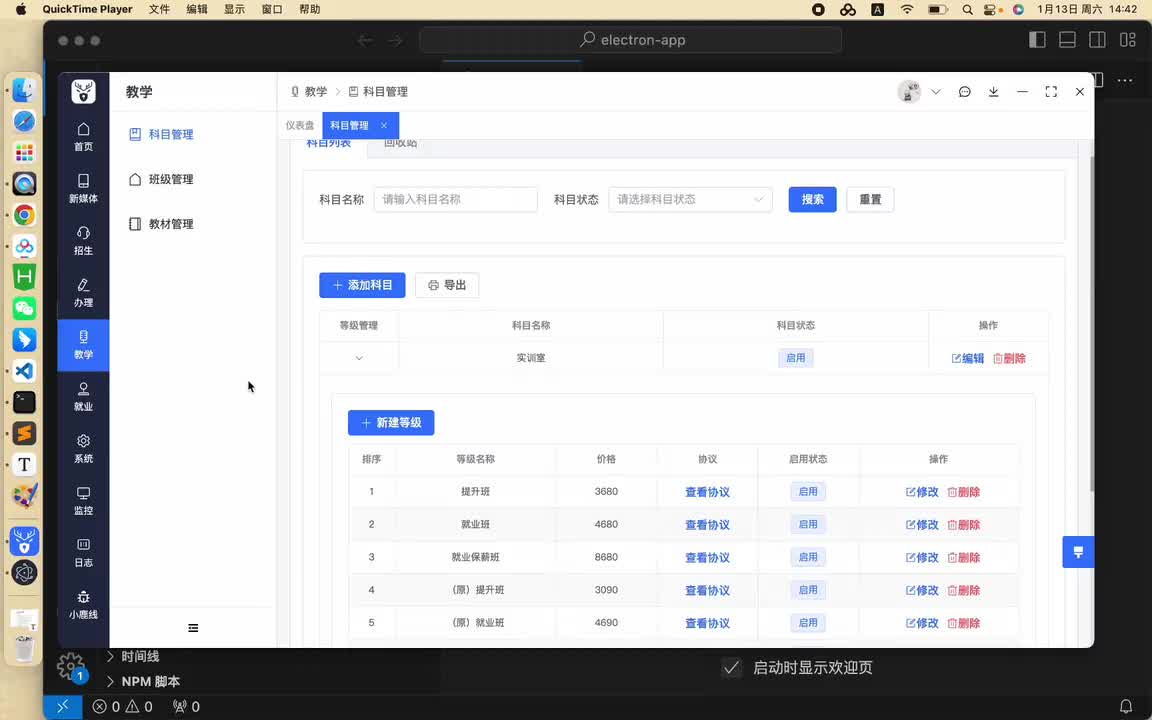Open 班级管理 in the side menu
Image resolution: width=1152 pixels, height=720 pixels.
[x=162, y=179]
